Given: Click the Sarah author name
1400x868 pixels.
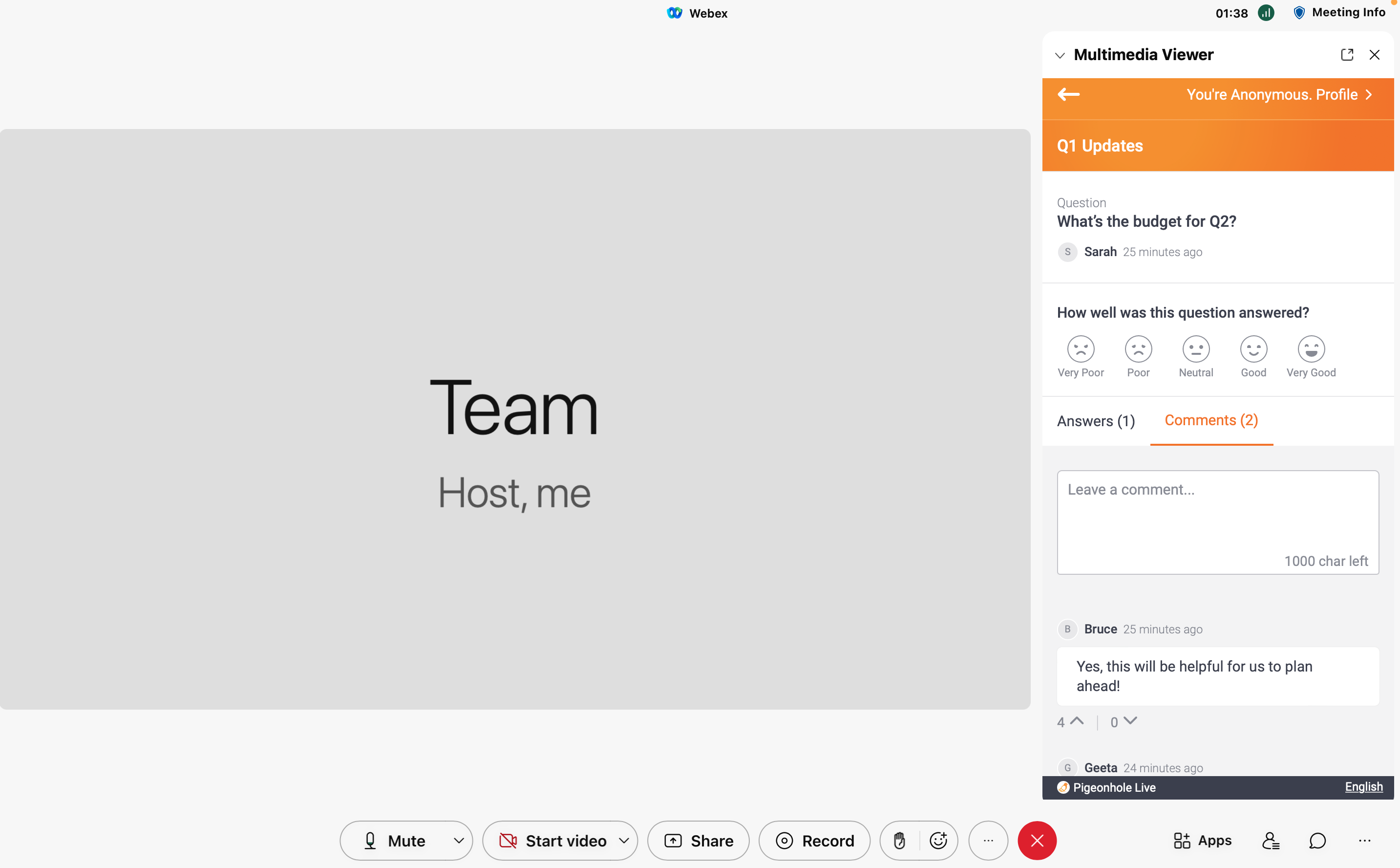Looking at the screenshot, I should click(x=1100, y=252).
